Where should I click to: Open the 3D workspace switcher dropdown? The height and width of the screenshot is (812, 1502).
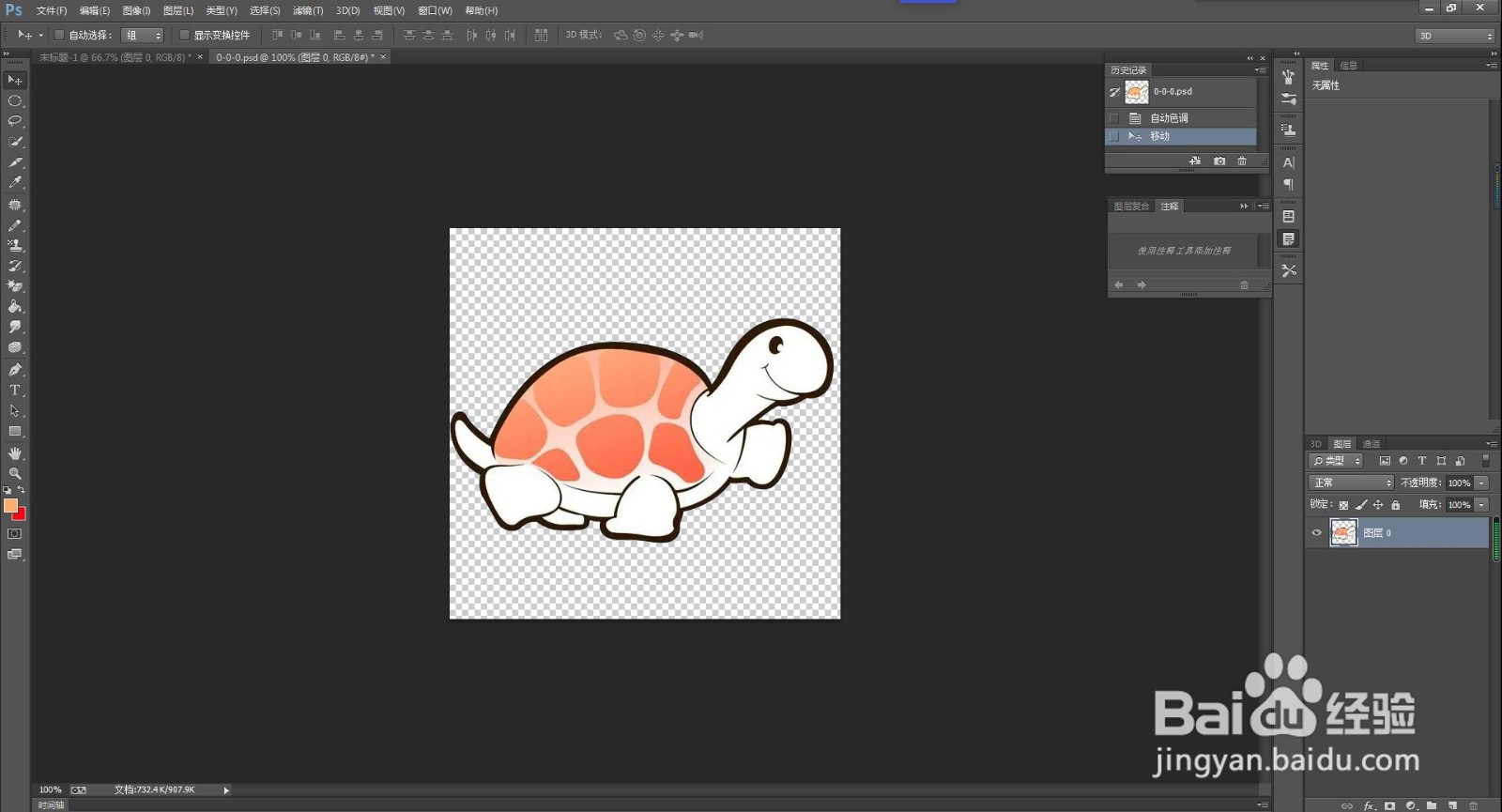[1454, 36]
